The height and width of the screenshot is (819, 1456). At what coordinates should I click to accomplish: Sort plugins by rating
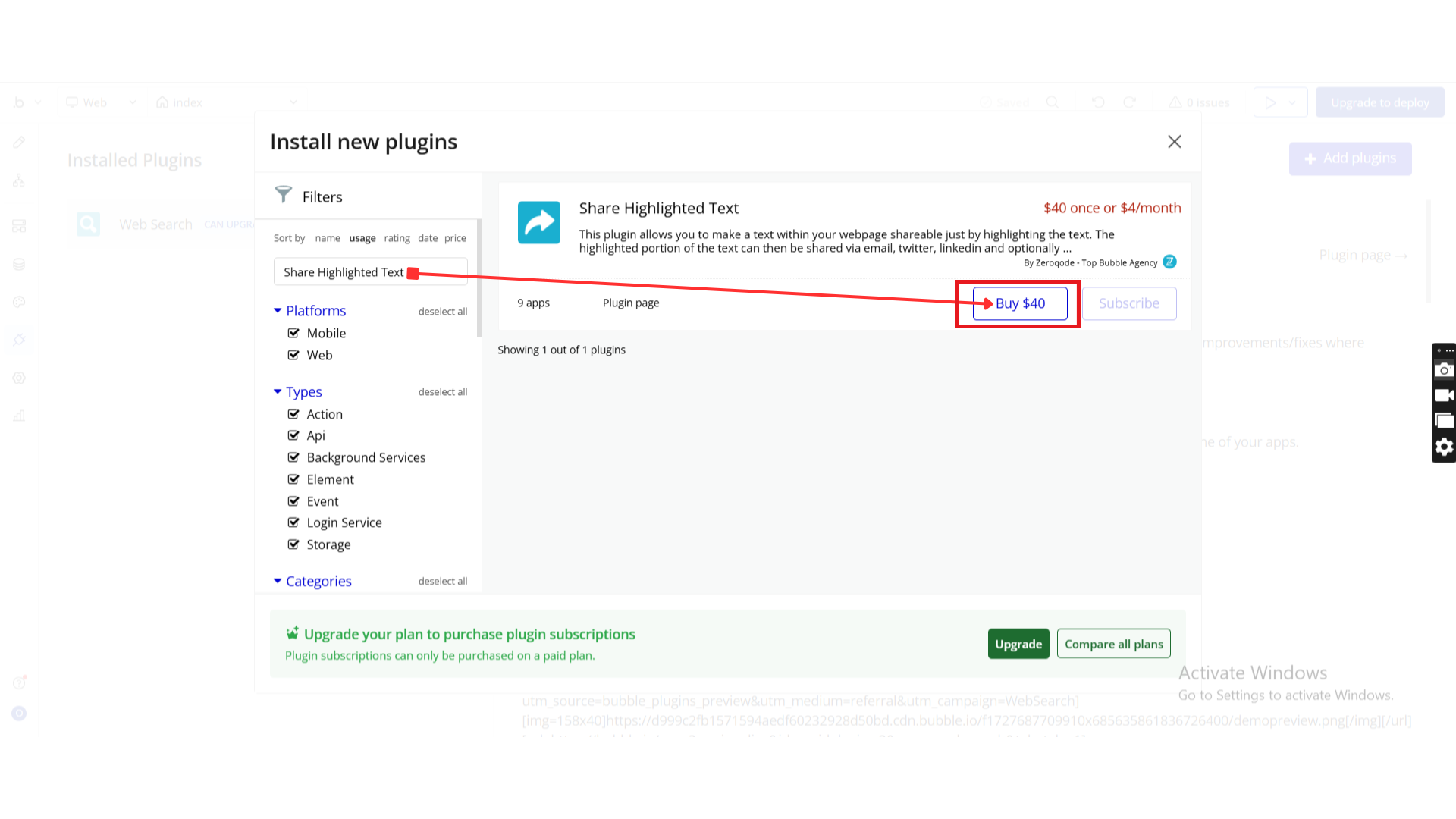click(397, 238)
